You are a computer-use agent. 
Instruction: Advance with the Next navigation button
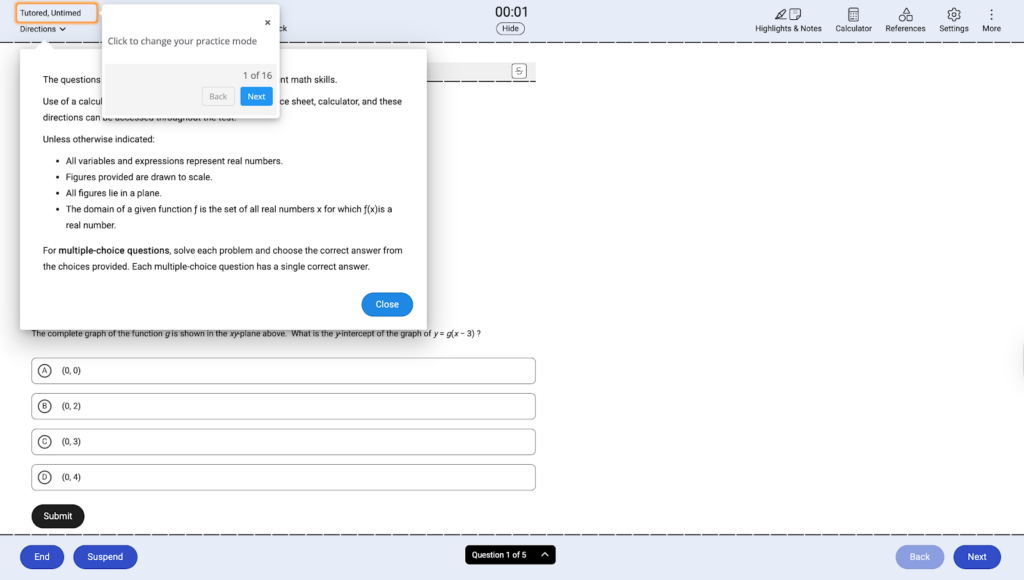[976, 556]
